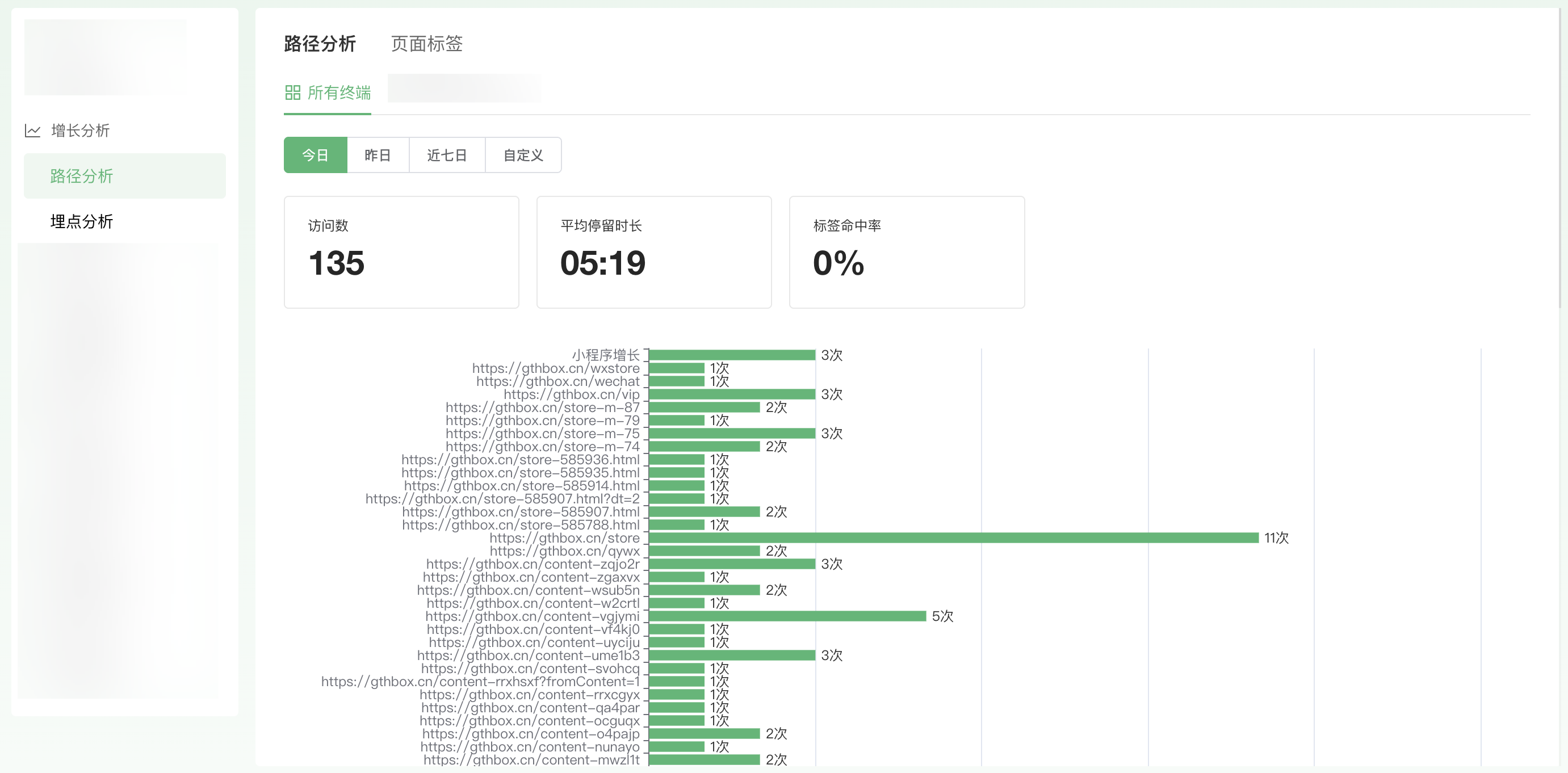Click the 访问数 135 stat card
The height and width of the screenshot is (773, 1568).
pyautogui.click(x=401, y=252)
